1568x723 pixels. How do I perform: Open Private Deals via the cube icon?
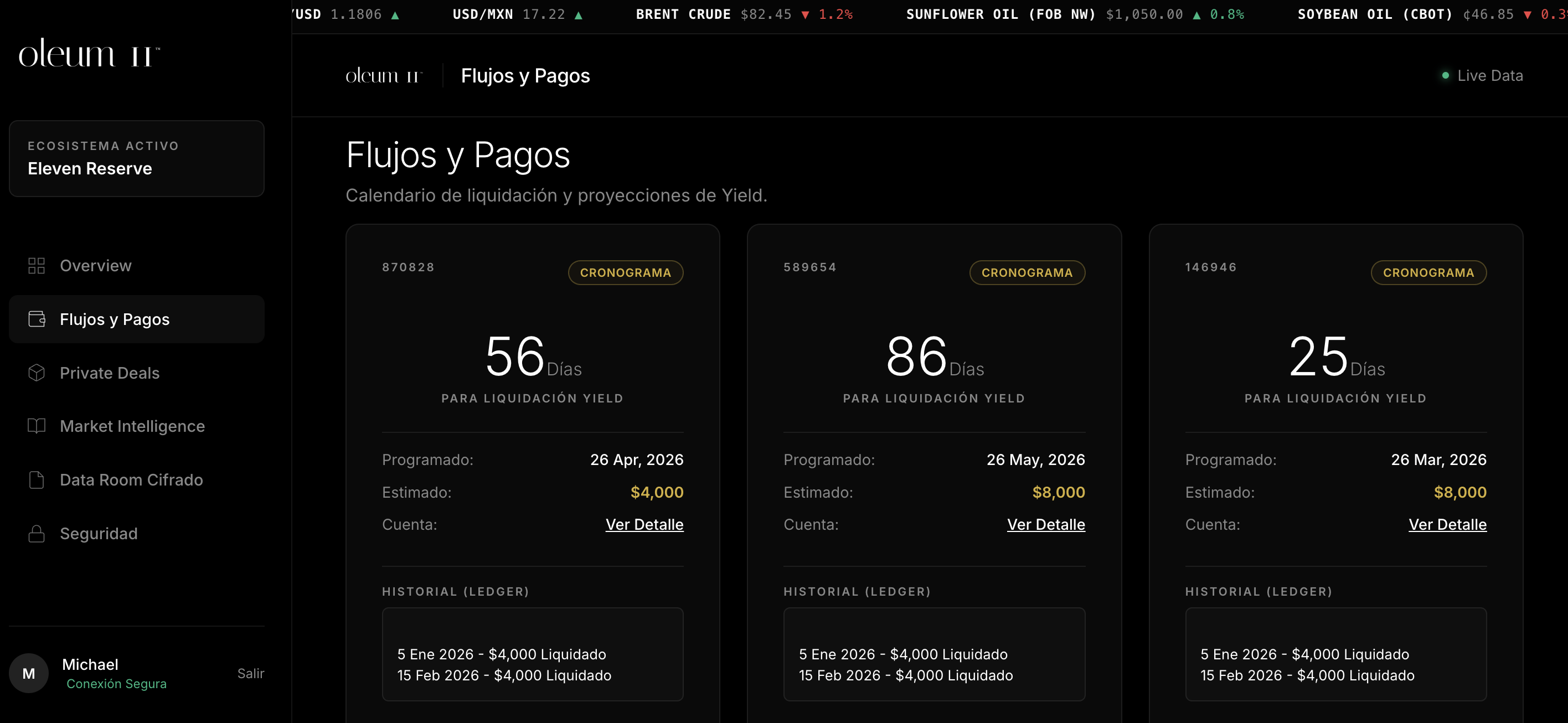pyautogui.click(x=36, y=373)
